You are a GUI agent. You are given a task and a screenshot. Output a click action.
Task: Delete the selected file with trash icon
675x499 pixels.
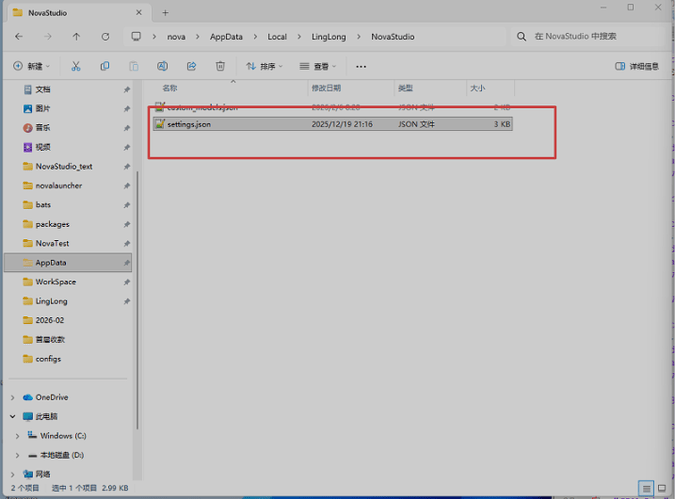[x=220, y=66]
